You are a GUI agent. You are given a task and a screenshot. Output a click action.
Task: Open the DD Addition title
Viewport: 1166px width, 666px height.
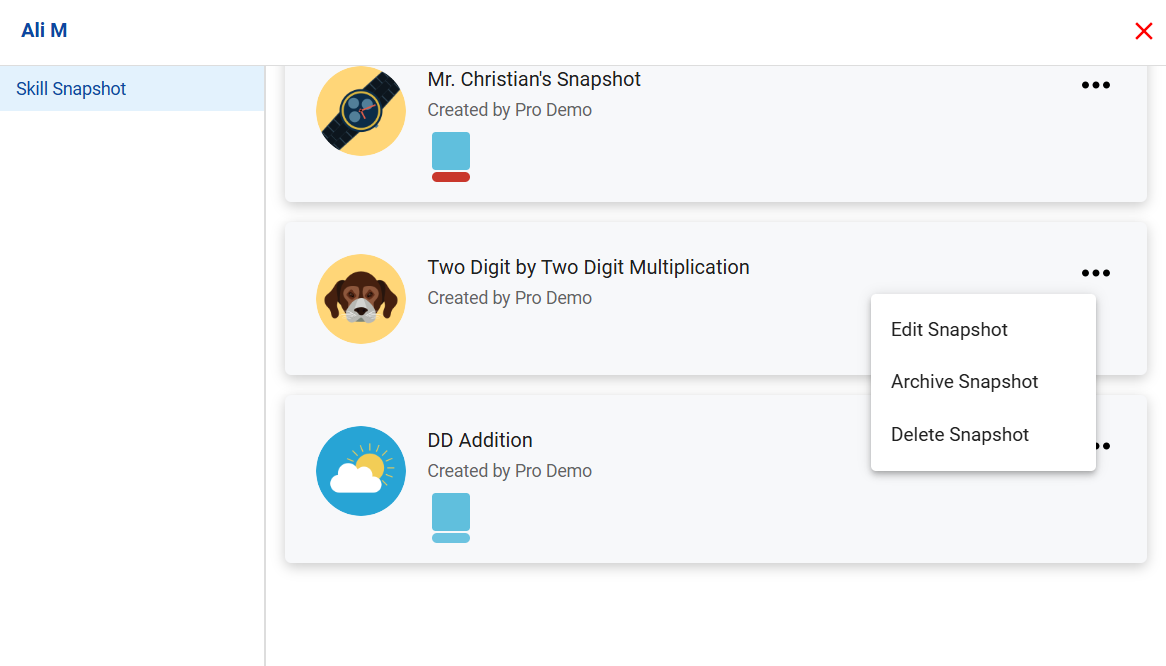pos(480,440)
